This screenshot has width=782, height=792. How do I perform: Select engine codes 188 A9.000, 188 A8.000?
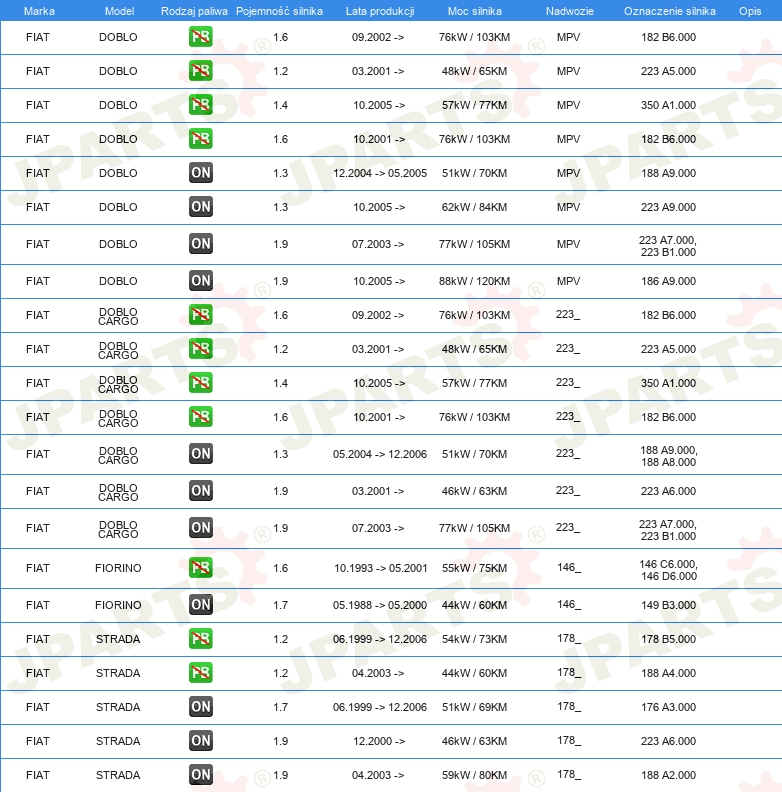[668, 456]
